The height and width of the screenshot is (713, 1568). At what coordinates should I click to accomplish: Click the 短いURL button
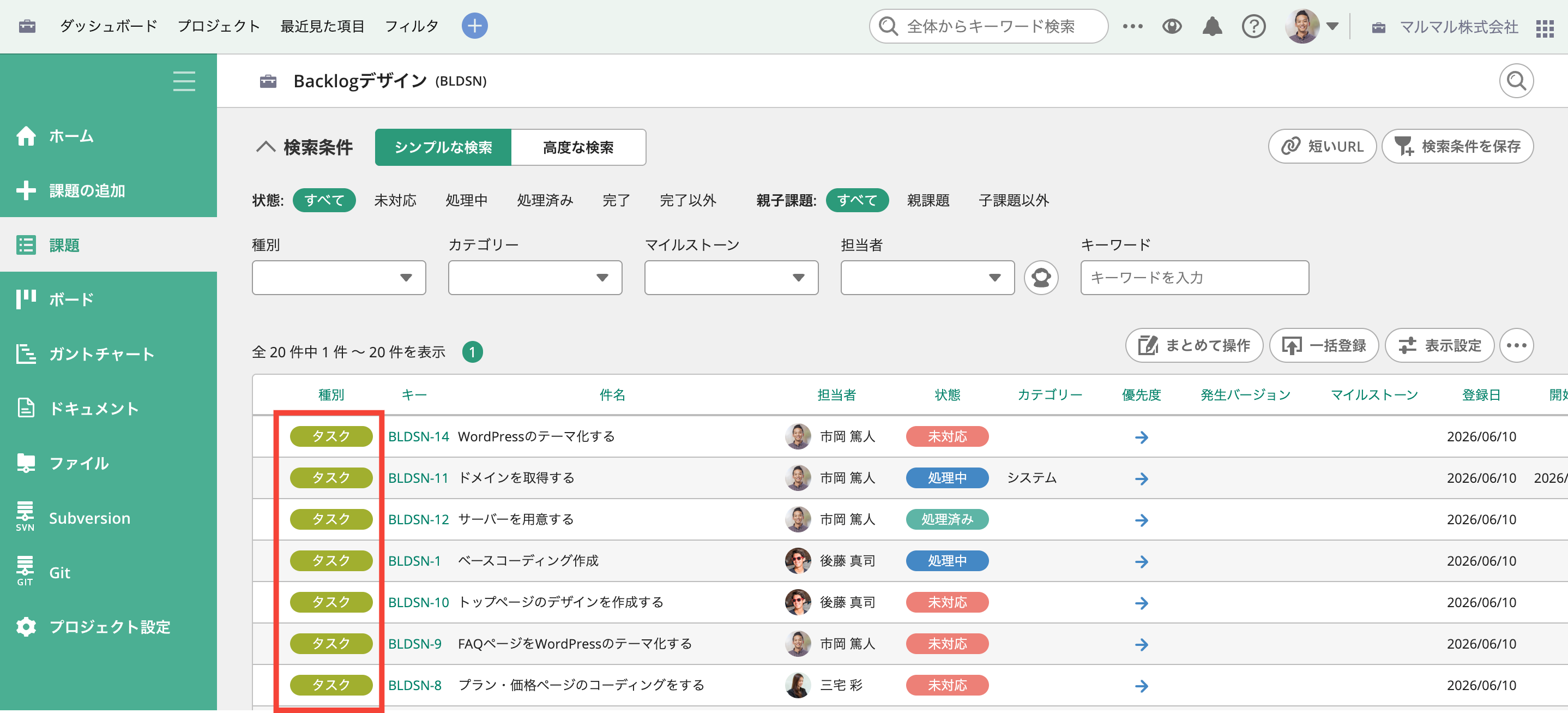click(x=1322, y=146)
